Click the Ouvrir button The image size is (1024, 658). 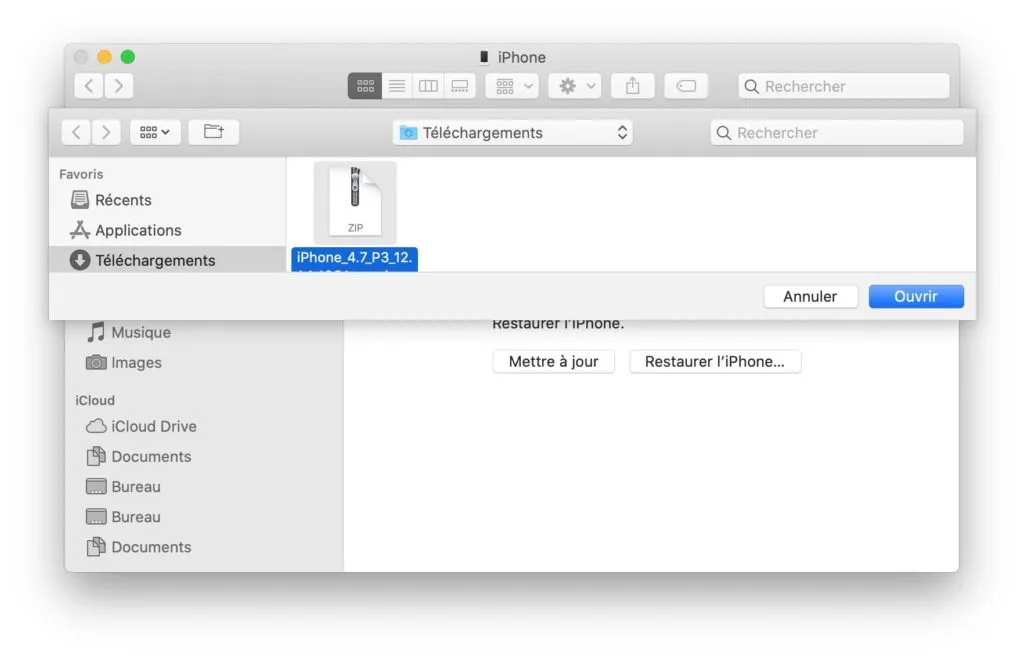click(x=916, y=296)
